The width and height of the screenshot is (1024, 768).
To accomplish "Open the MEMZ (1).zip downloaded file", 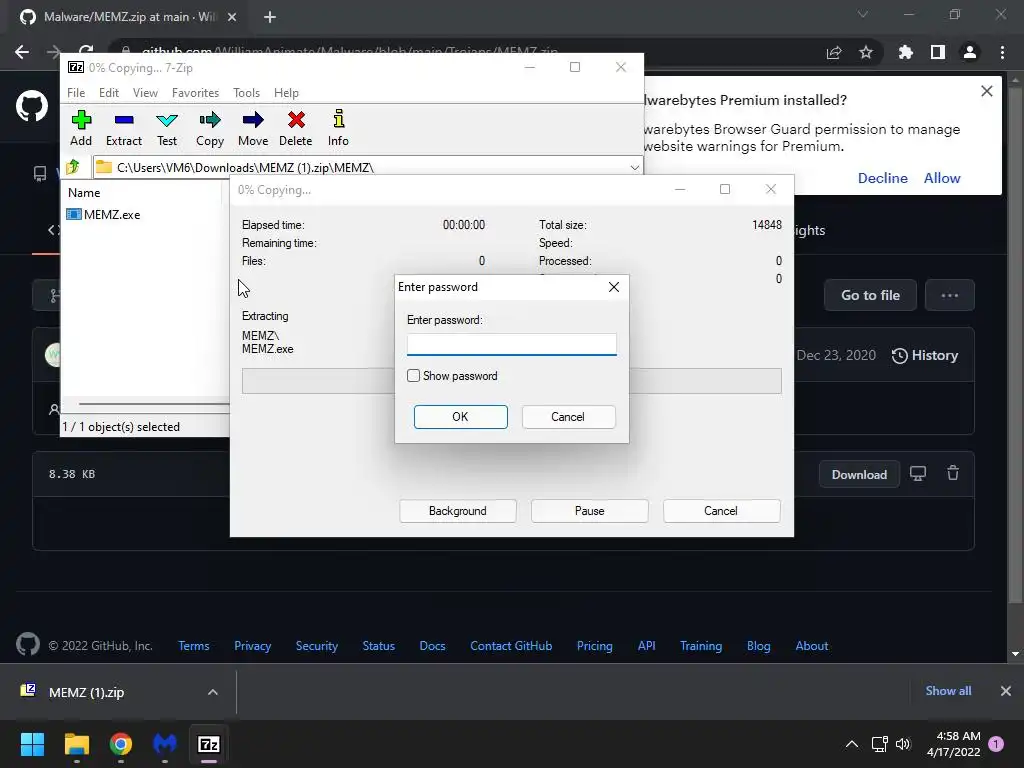I will coord(86,692).
